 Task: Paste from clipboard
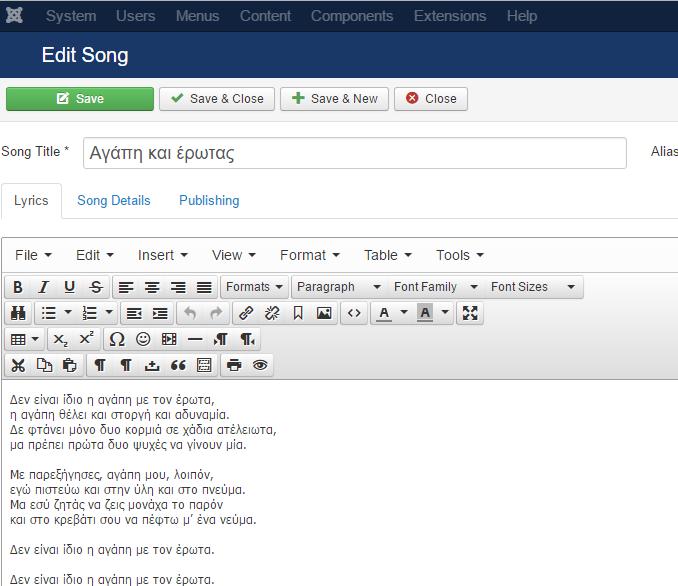click(70, 366)
